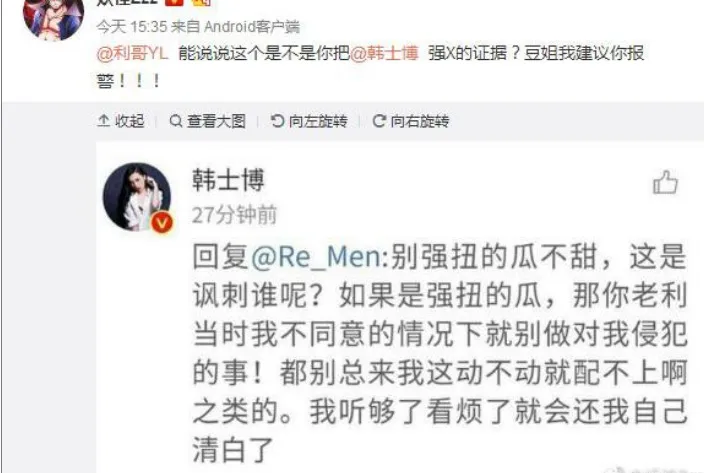Open the poster's profile avatar

53,18
